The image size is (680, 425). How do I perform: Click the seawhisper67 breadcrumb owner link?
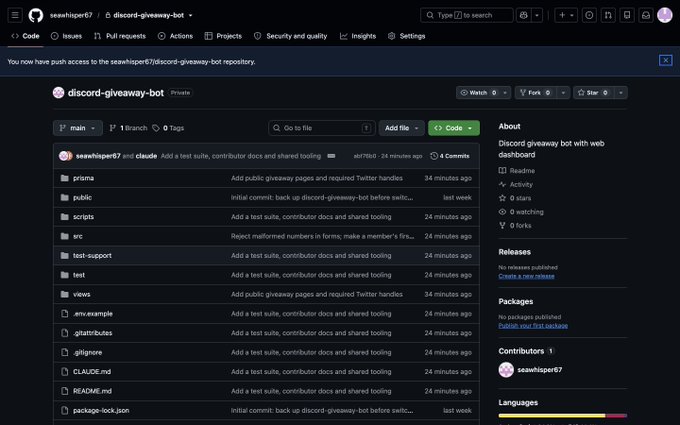click(71, 15)
